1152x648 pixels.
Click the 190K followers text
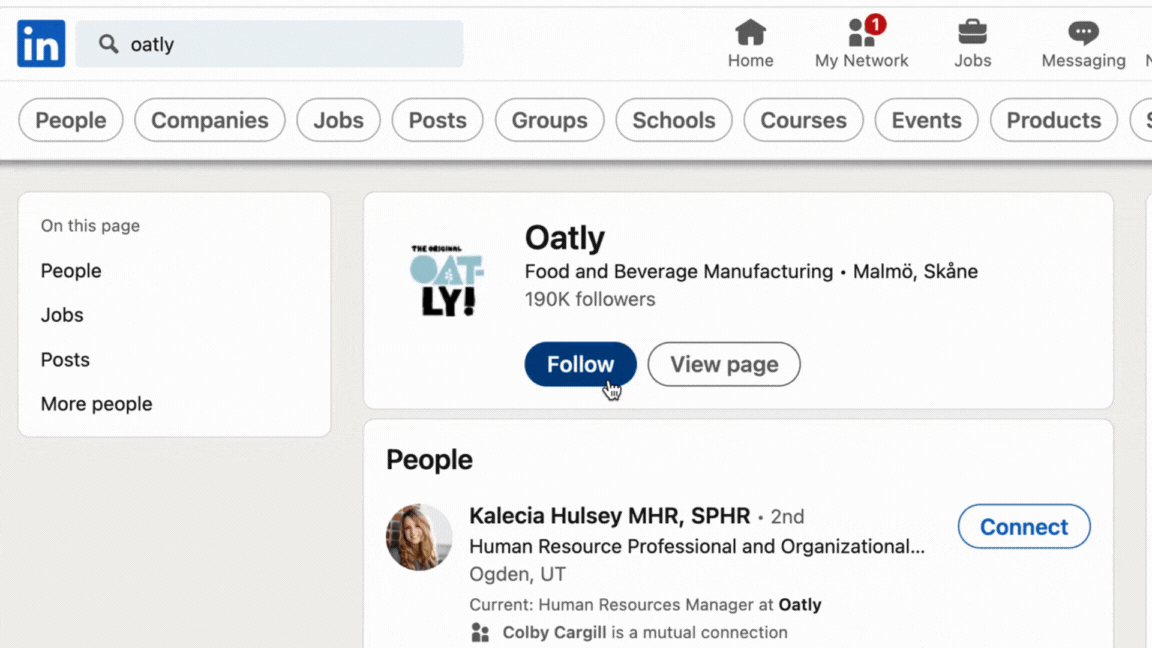point(590,300)
